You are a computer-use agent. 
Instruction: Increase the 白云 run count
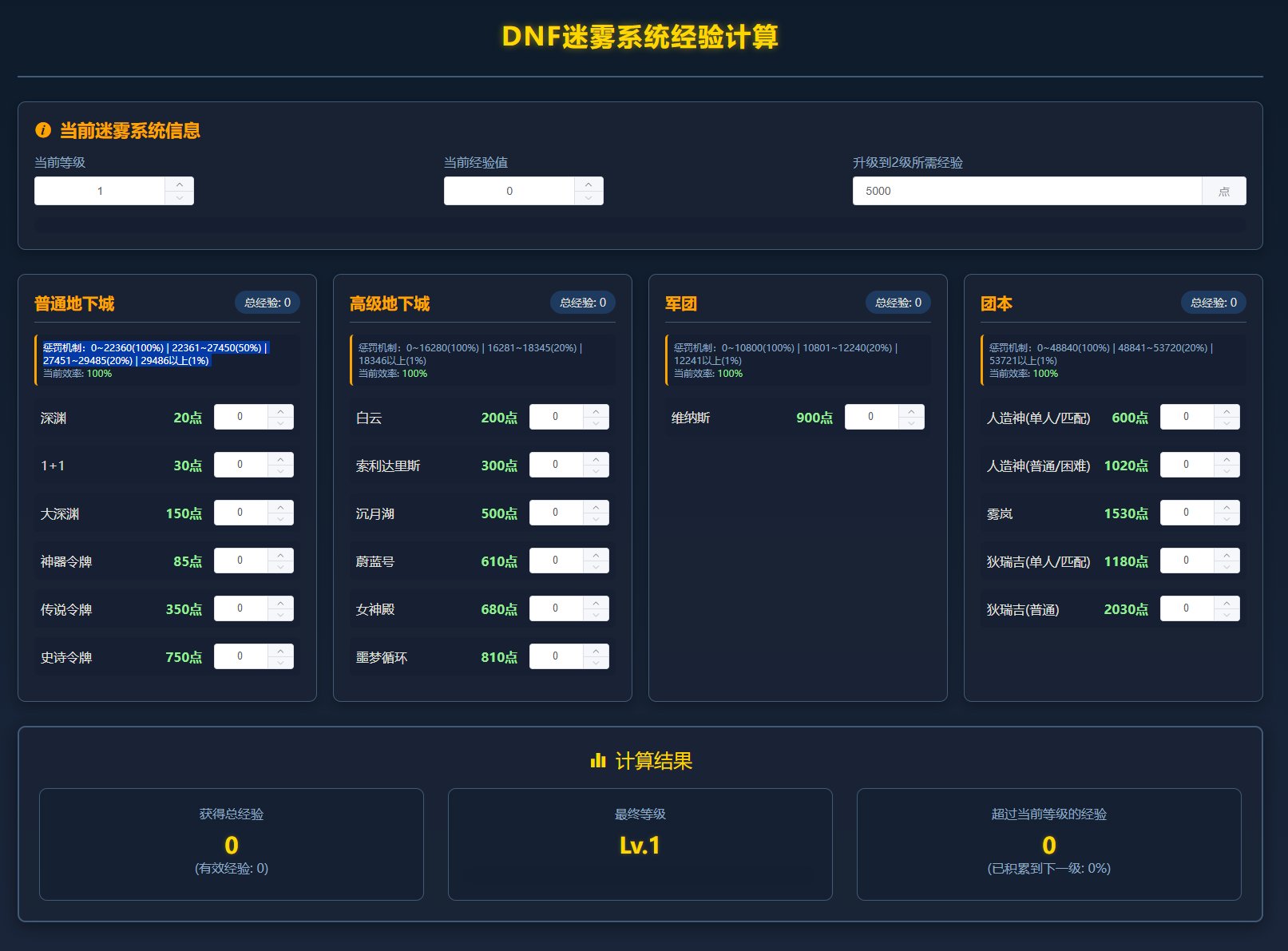click(596, 410)
